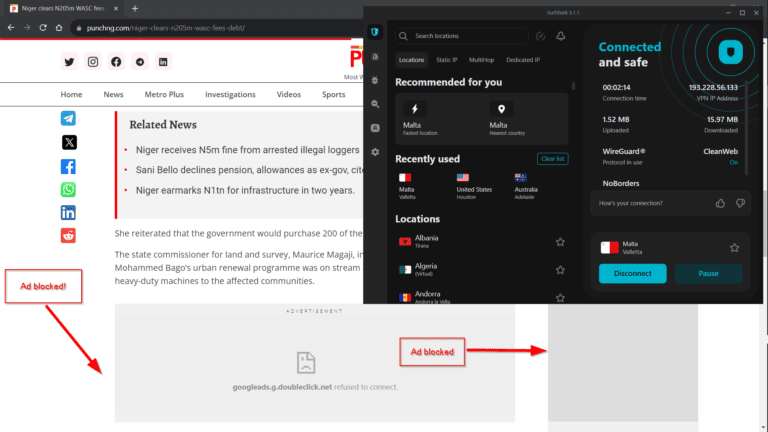Select Algeria virtual location

(482, 269)
